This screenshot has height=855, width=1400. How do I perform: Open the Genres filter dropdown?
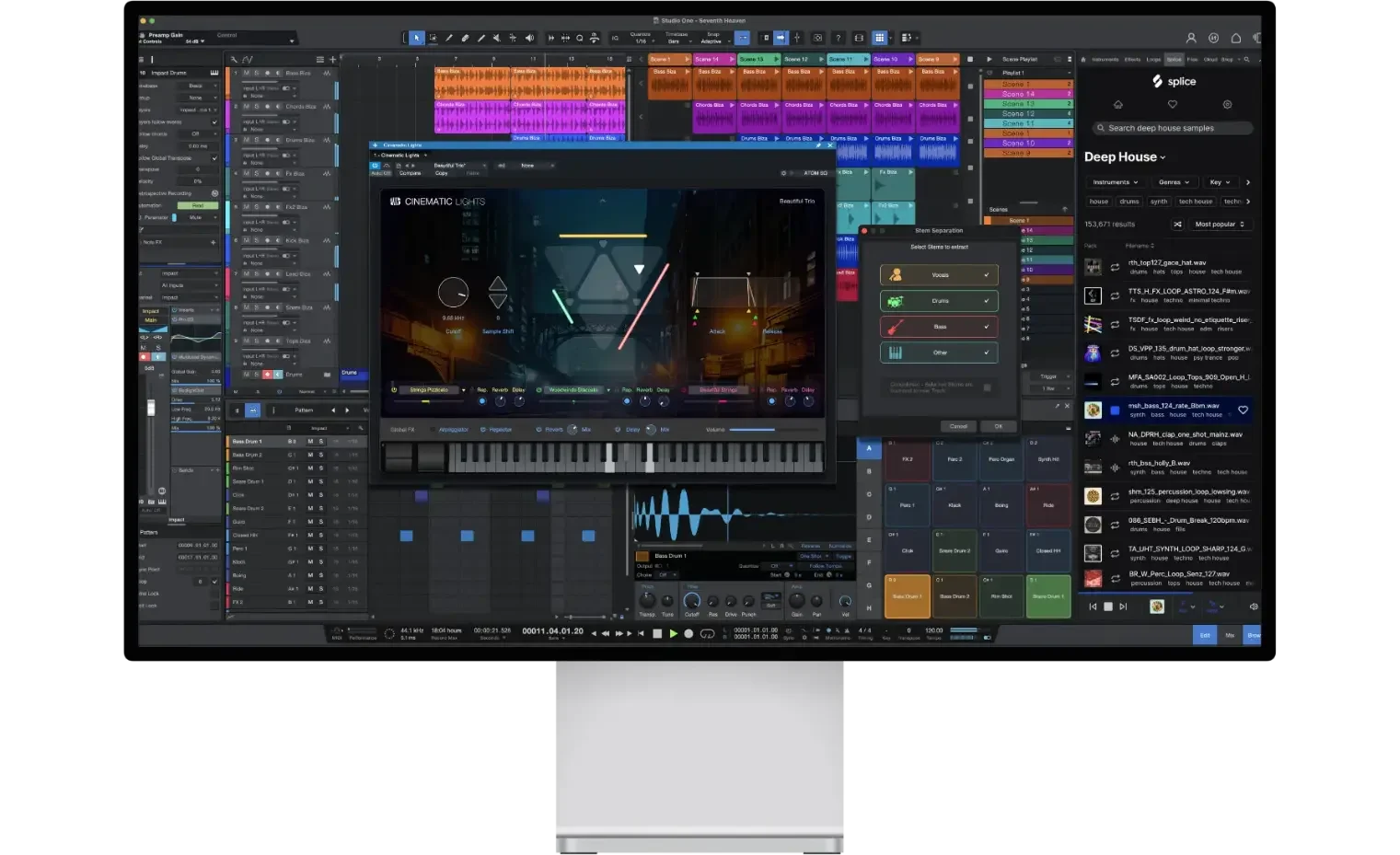[x=1174, y=182]
